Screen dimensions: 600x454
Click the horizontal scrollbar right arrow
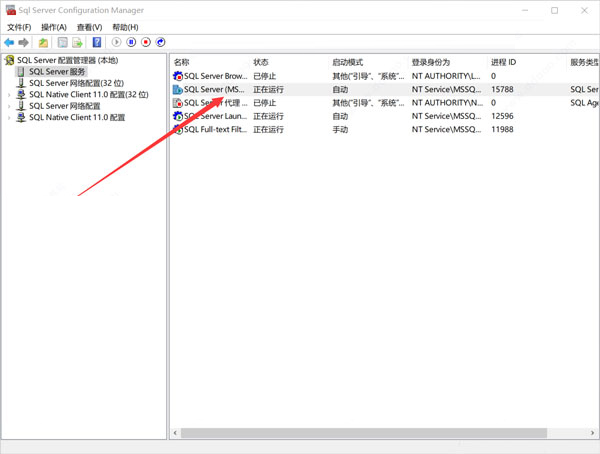coord(592,433)
